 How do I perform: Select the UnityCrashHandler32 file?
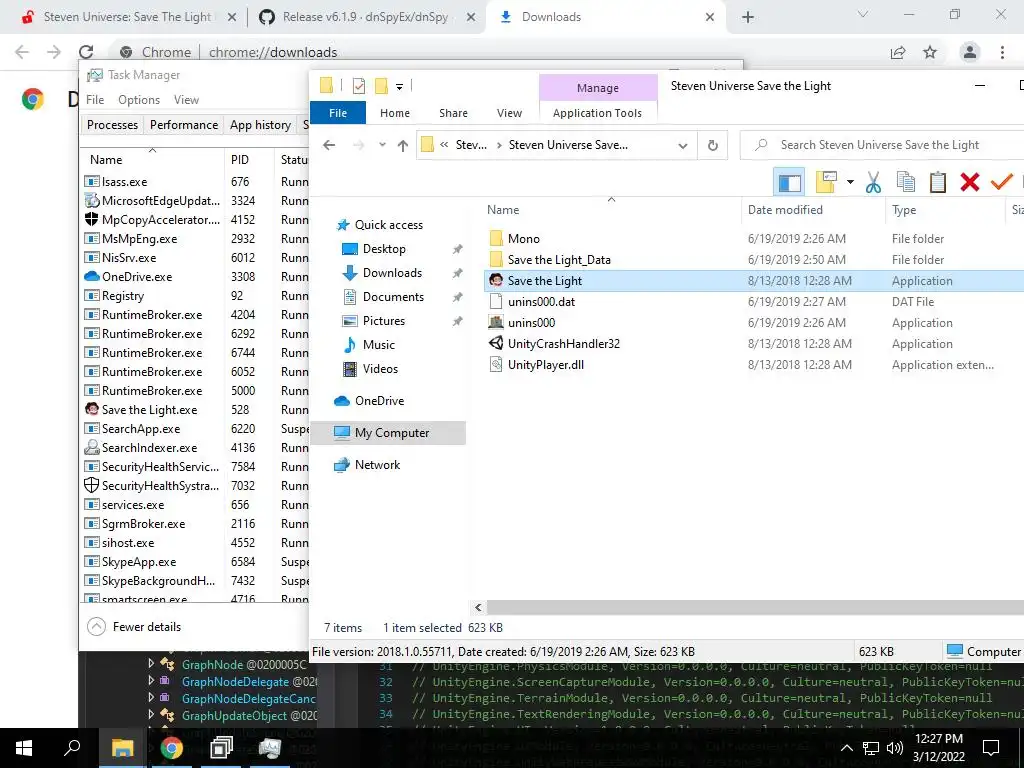(x=564, y=344)
